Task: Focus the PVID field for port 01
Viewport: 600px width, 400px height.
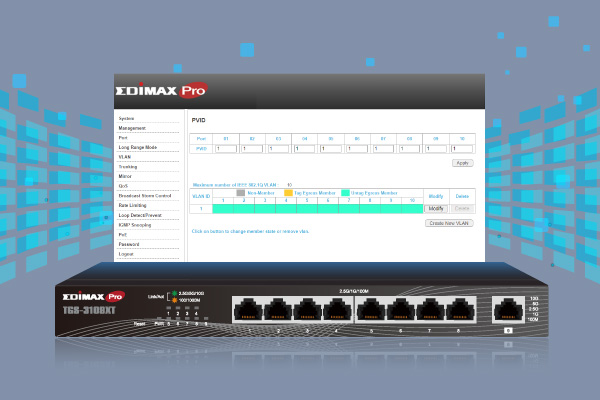Action: [226, 149]
